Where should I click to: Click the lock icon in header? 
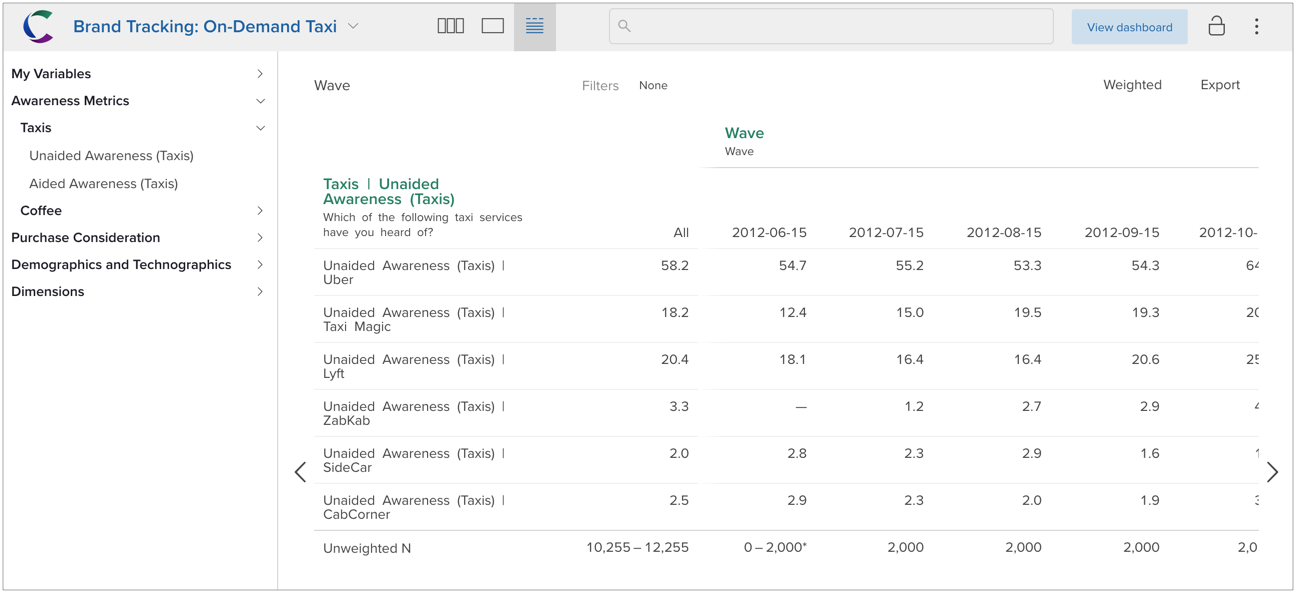point(1216,26)
